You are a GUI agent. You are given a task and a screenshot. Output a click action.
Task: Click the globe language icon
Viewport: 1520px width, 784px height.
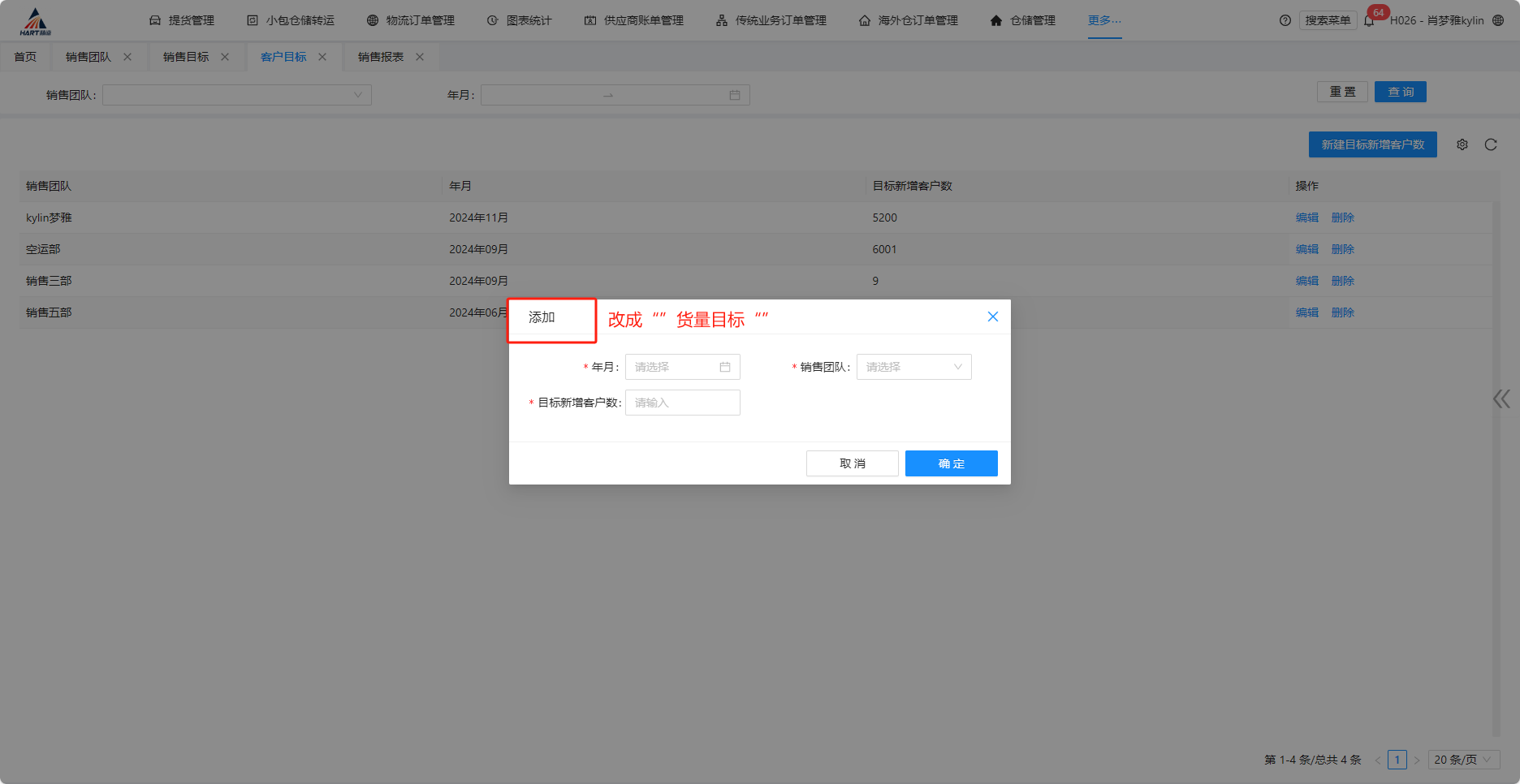tap(1498, 20)
